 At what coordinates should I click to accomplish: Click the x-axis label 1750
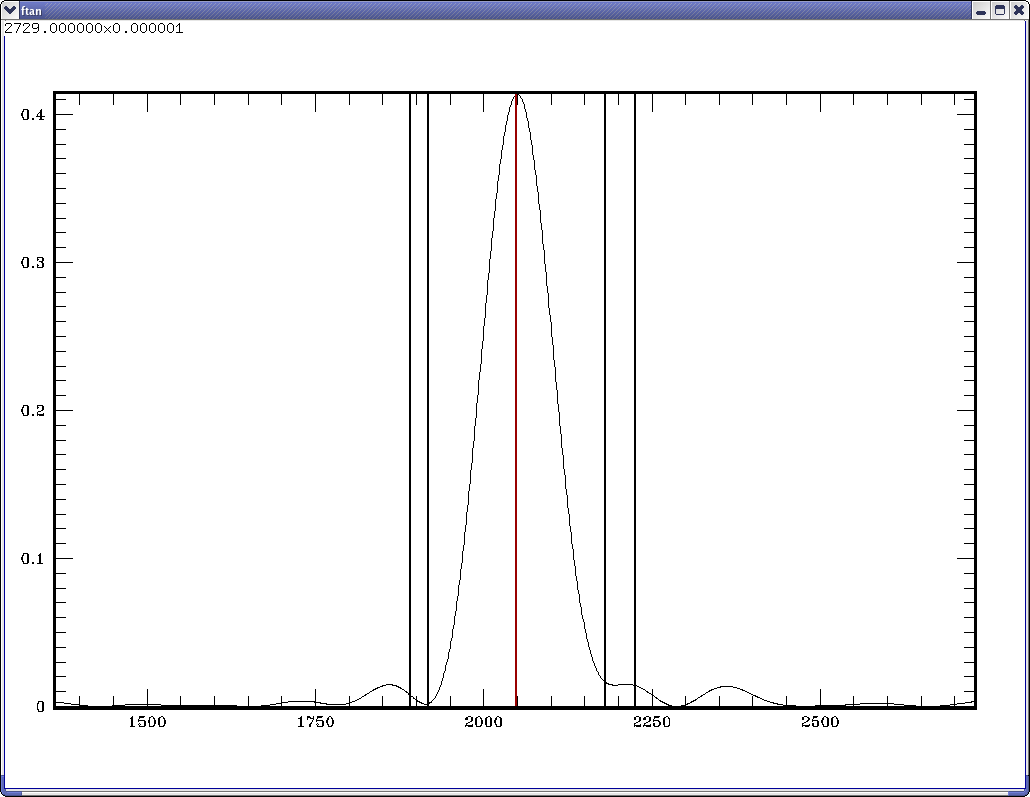(315, 722)
